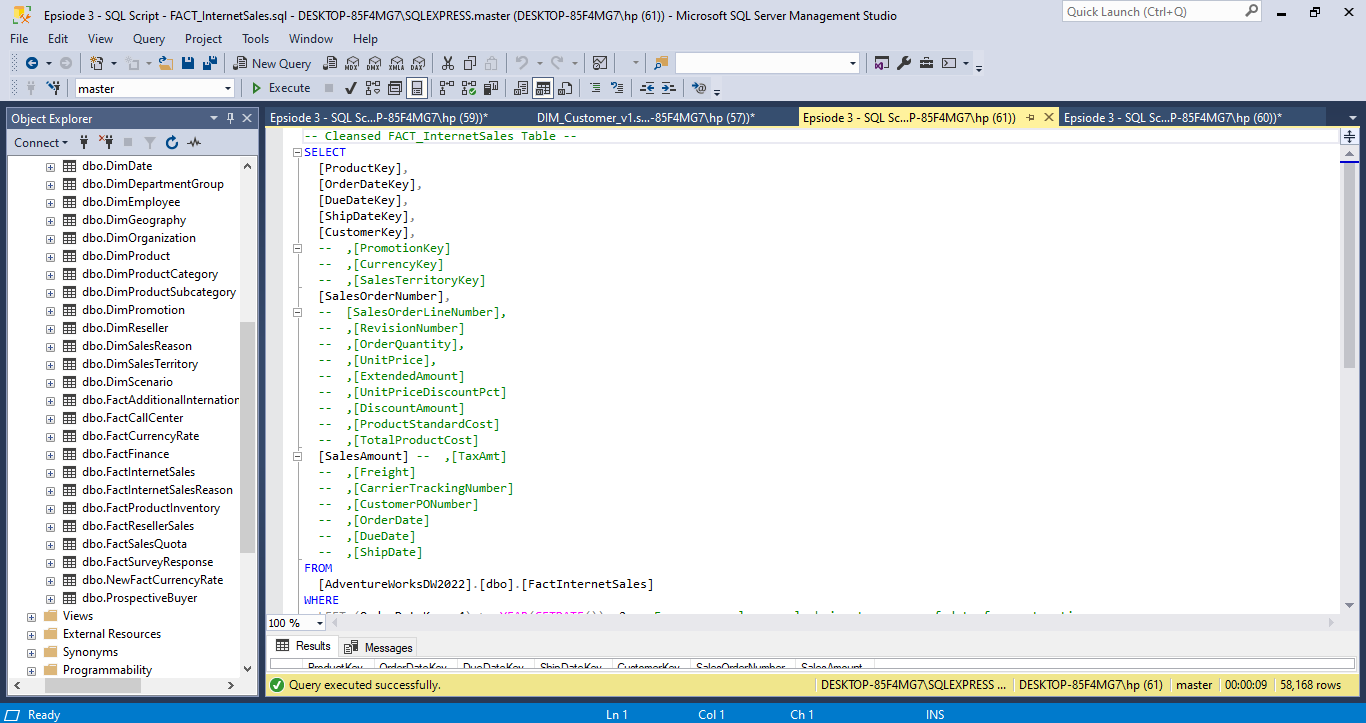Refresh Object Explorer with circular arrow
The height and width of the screenshot is (723, 1366).
point(172,143)
